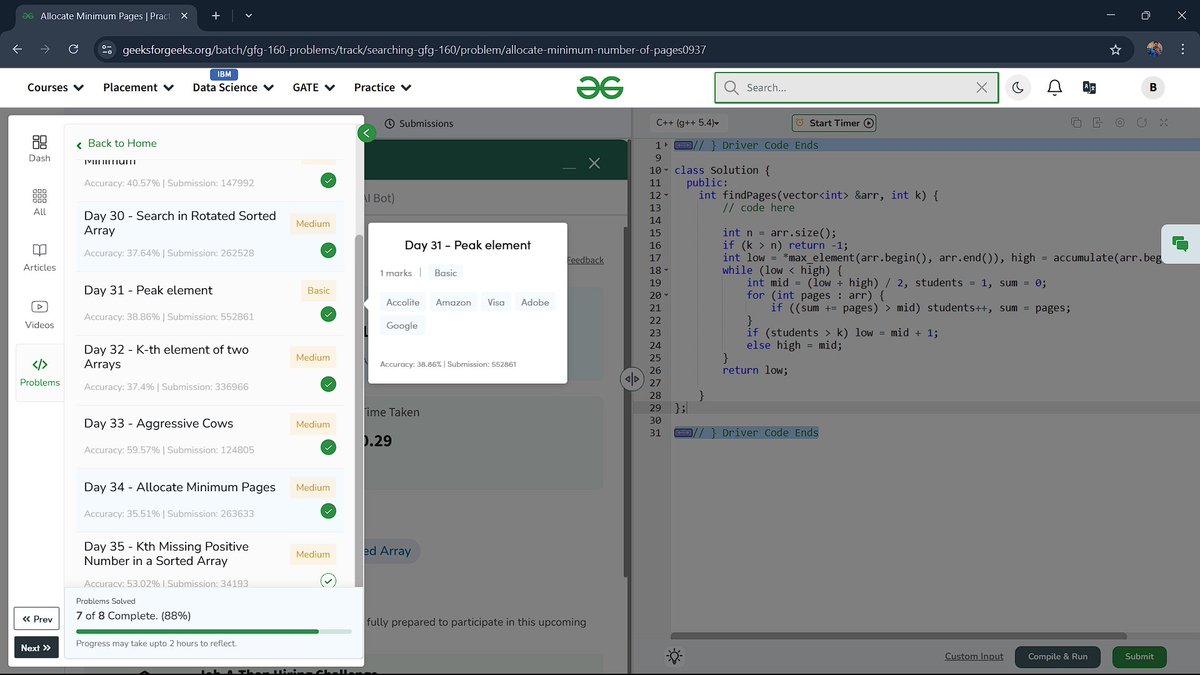This screenshot has height=675, width=1200.
Task: Expand the Courses dropdown menu
Action: tap(55, 88)
